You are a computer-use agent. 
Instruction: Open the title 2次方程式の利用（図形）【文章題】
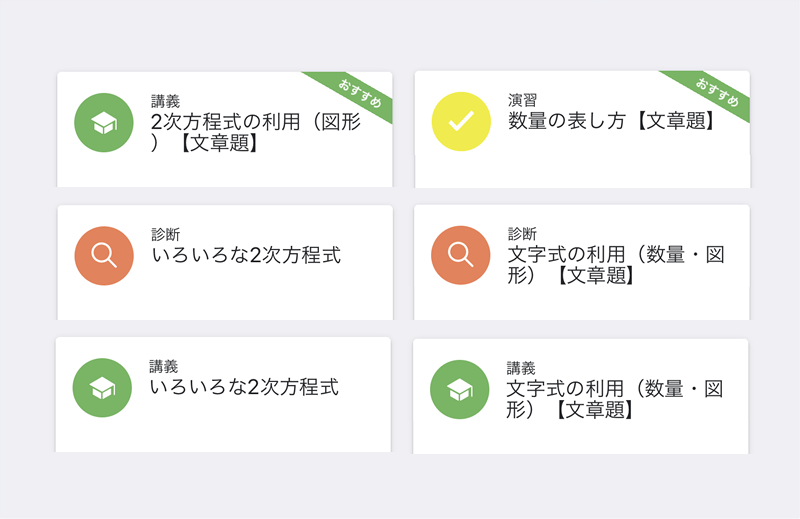tap(256, 132)
